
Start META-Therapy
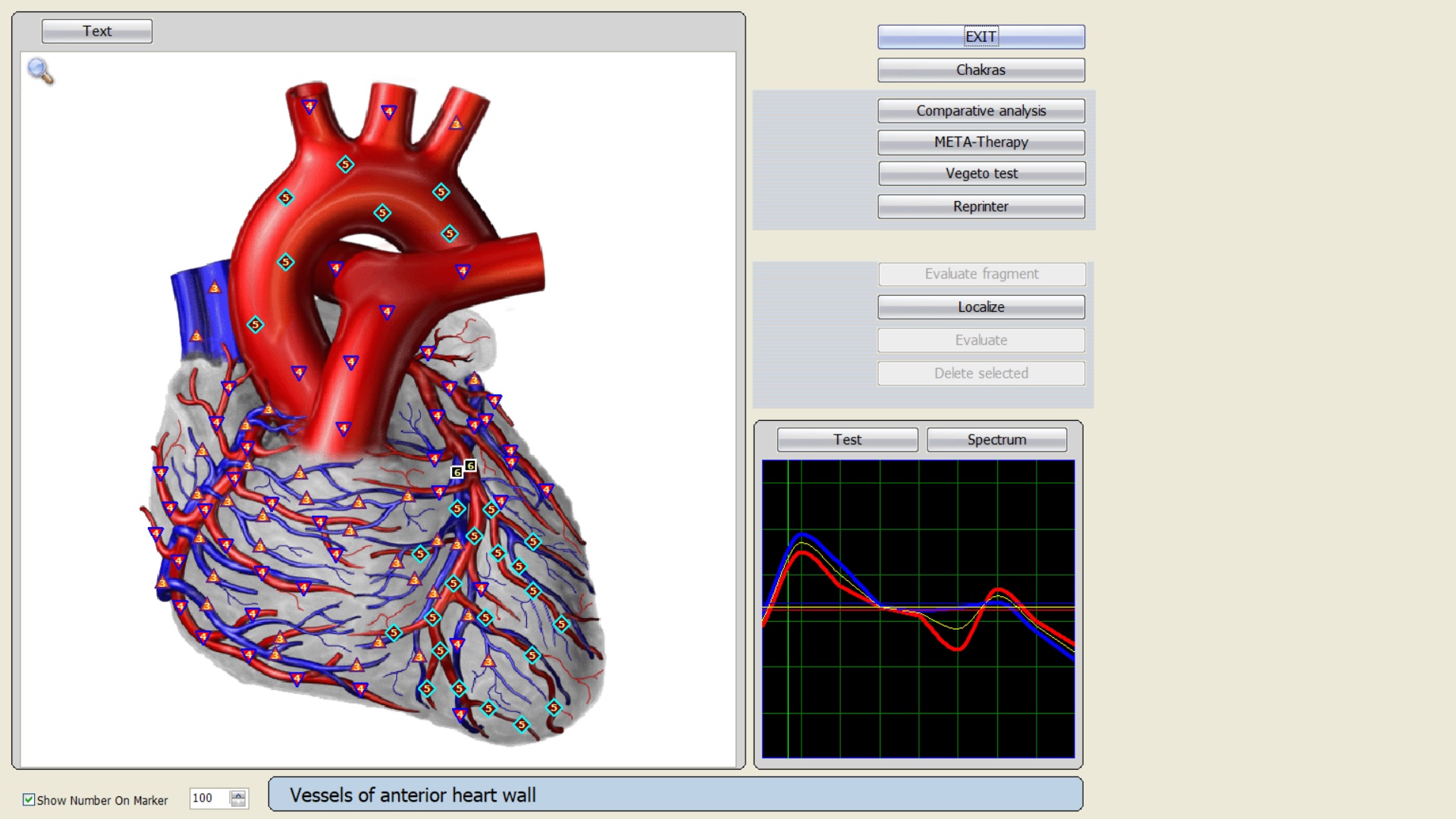point(981,142)
